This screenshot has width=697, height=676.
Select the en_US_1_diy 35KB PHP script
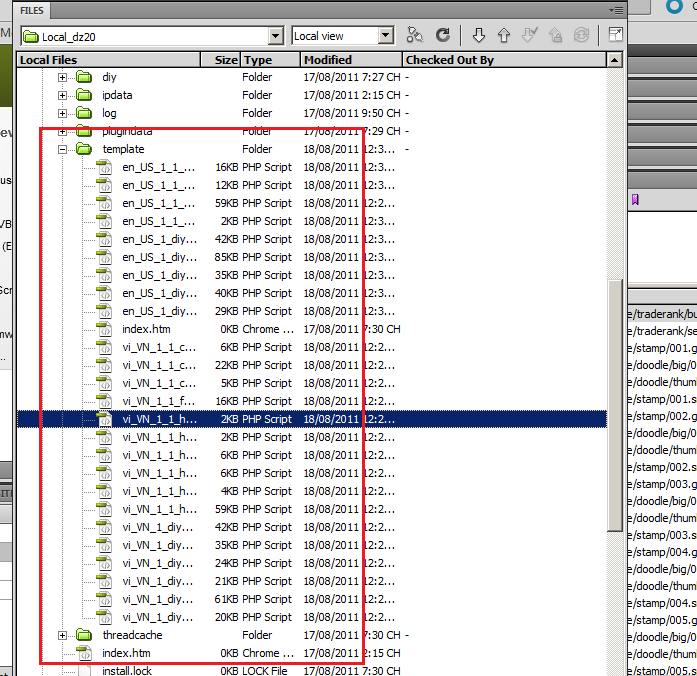(160, 275)
